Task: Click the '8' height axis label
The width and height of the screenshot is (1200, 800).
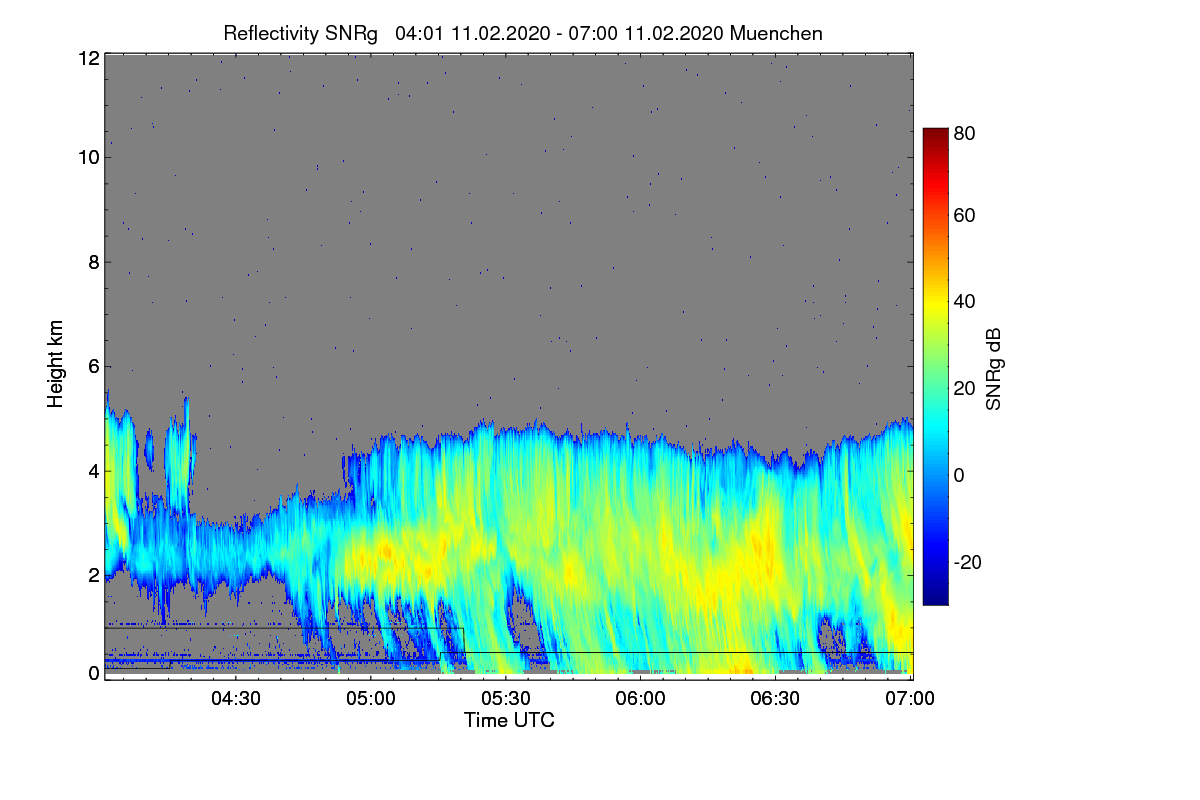Action: pos(94,262)
